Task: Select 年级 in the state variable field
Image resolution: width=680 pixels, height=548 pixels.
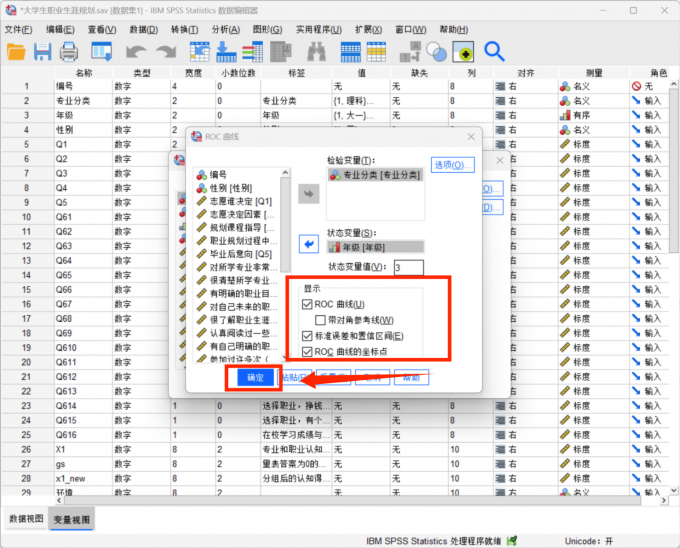Action: coord(376,247)
